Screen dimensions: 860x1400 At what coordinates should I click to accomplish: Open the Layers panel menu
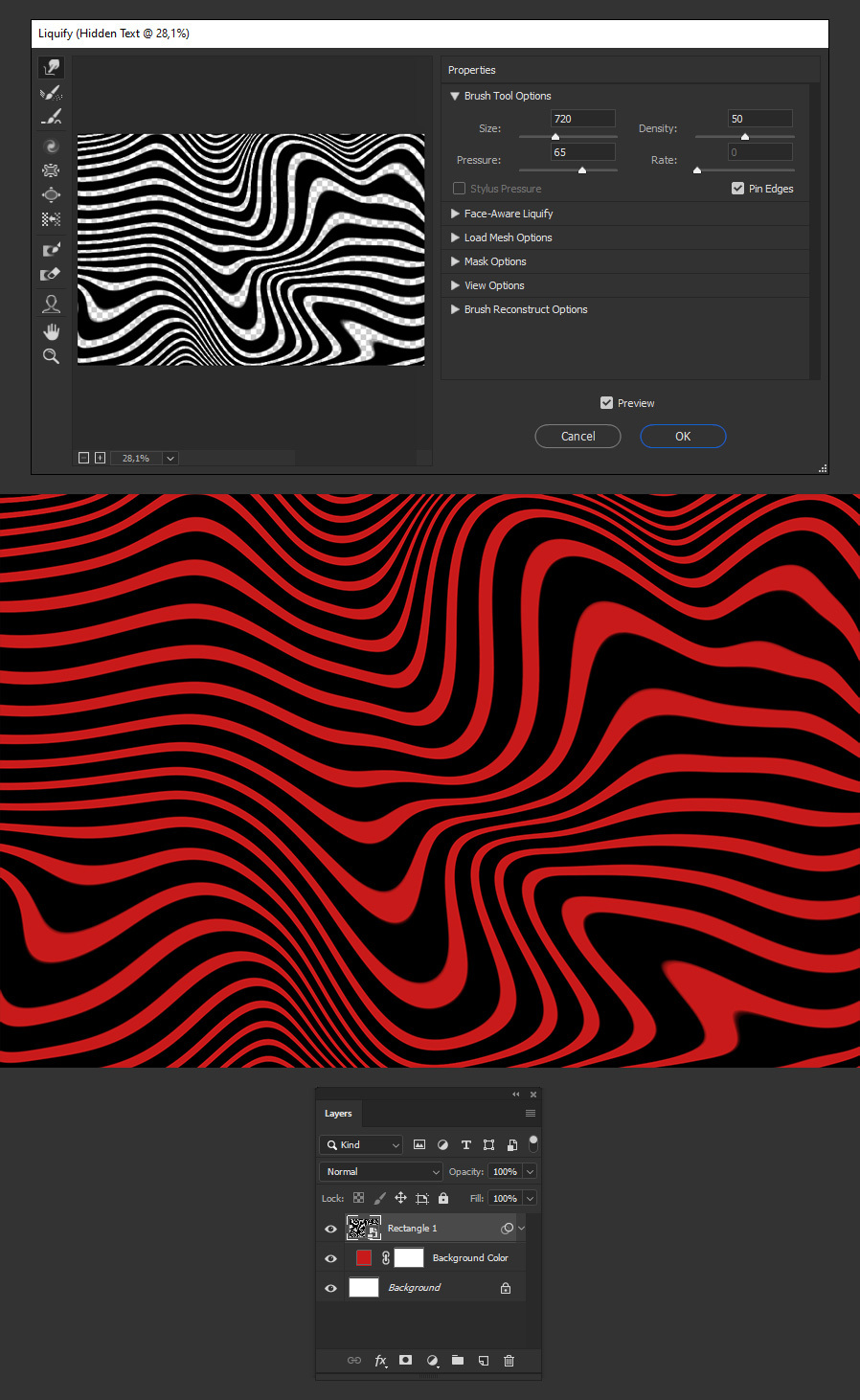531,1114
